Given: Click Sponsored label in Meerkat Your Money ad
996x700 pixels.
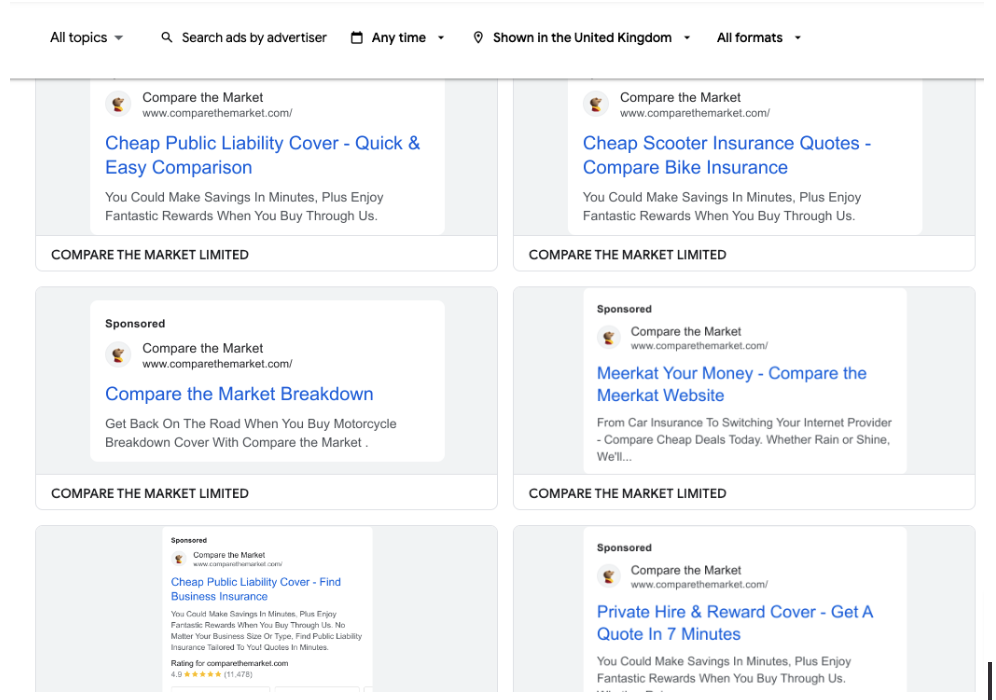Looking at the screenshot, I should tap(624, 309).
